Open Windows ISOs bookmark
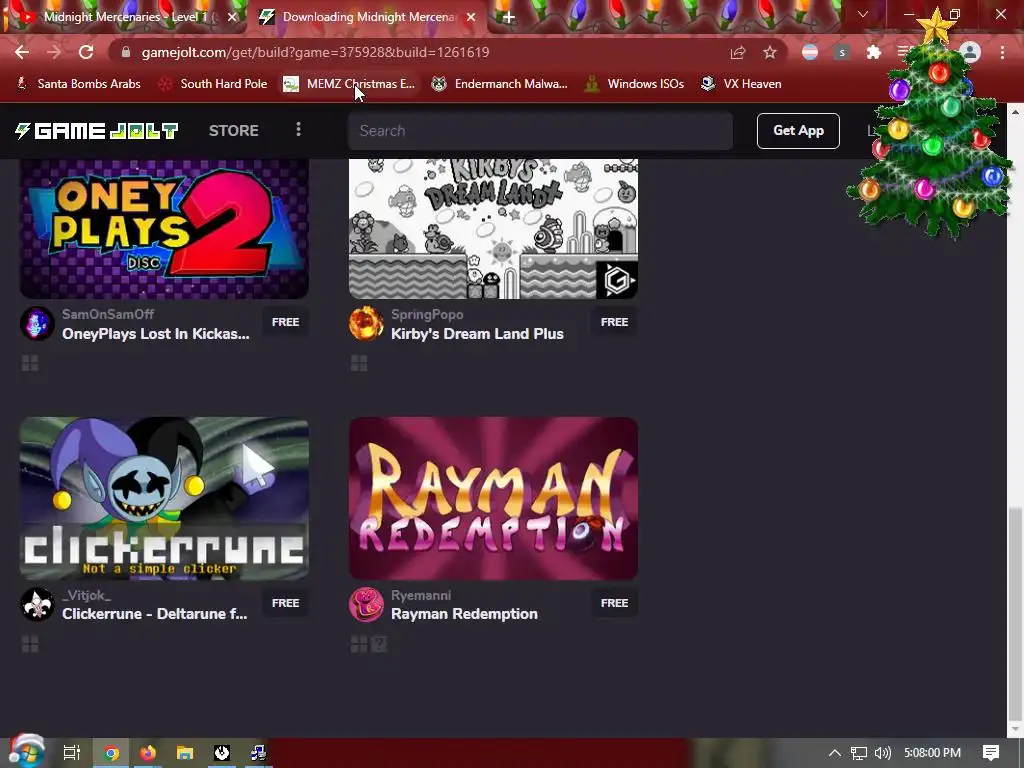This screenshot has width=1024, height=768. [x=635, y=84]
